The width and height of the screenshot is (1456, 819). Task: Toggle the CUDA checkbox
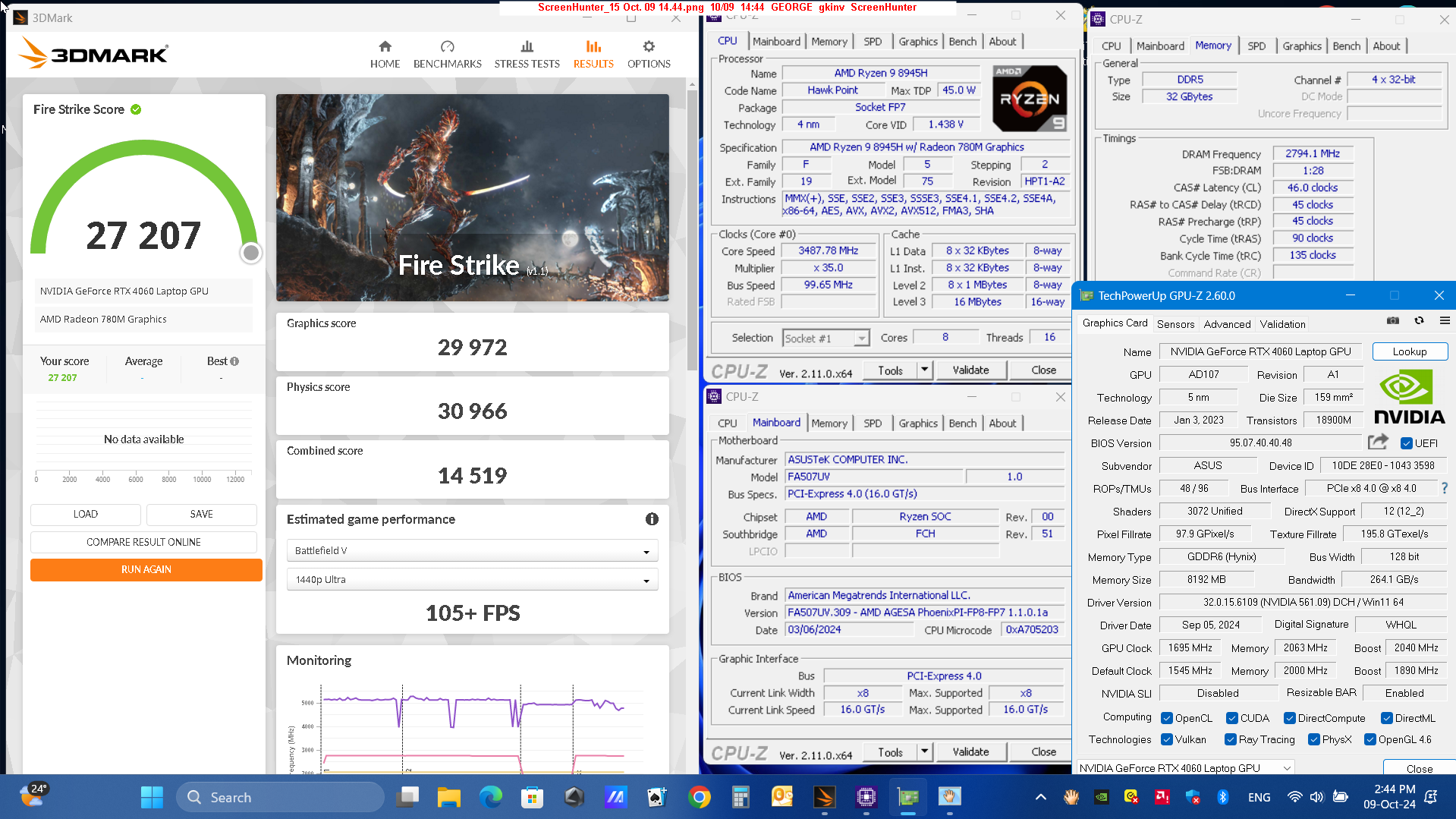point(1232,718)
